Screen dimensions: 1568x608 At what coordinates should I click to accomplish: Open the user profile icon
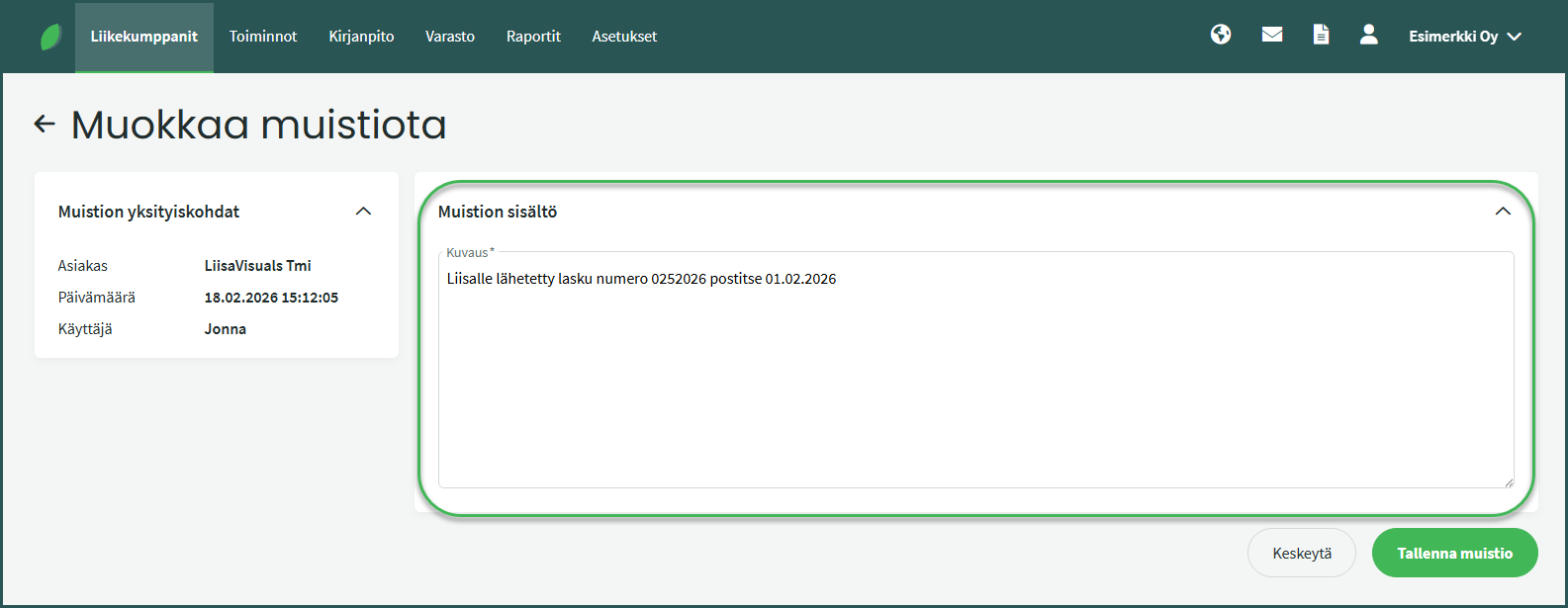click(x=1369, y=35)
